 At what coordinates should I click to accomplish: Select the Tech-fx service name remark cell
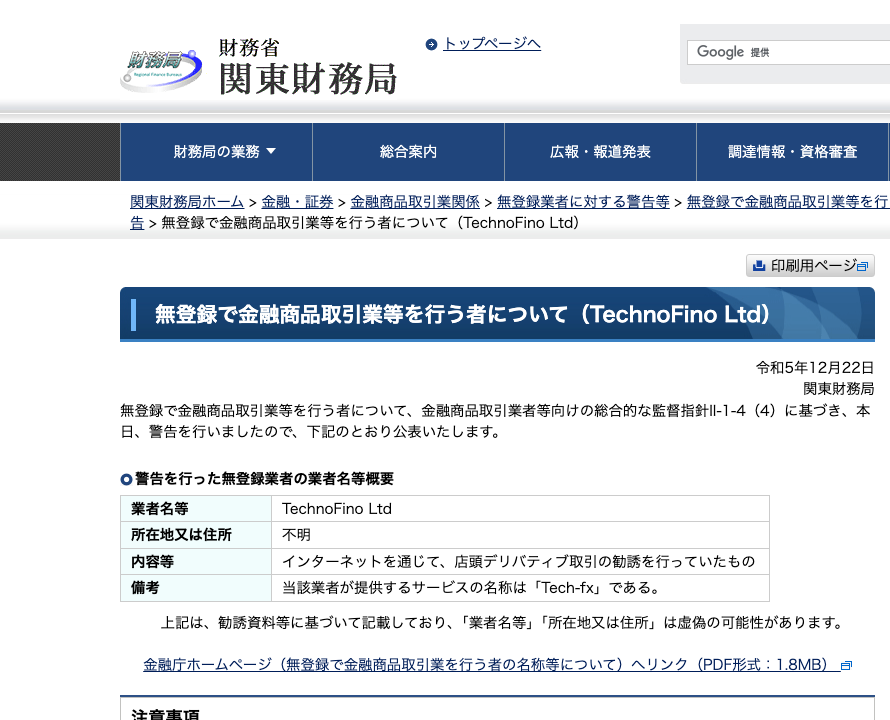point(520,588)
